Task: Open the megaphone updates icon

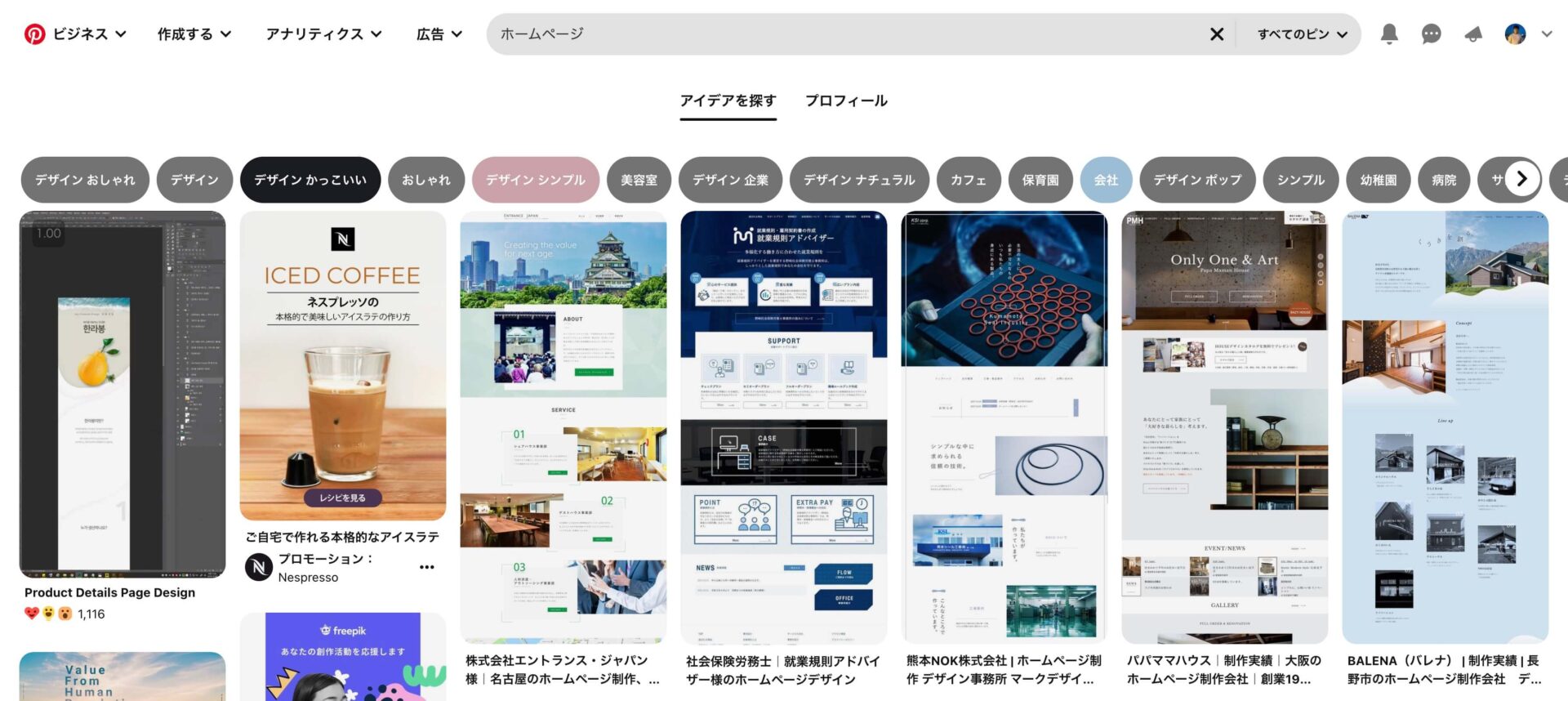Action: pos(1473,33)
